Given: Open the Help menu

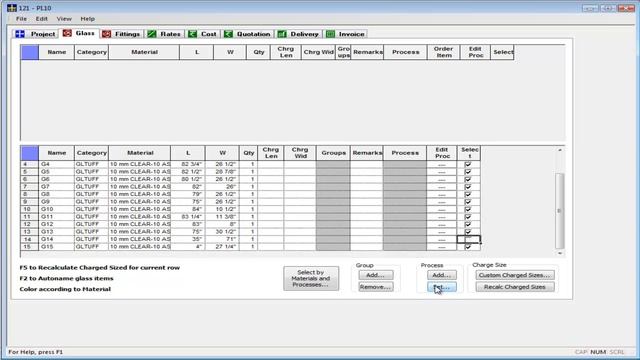Looking at the screenshot, I should 87,19.
